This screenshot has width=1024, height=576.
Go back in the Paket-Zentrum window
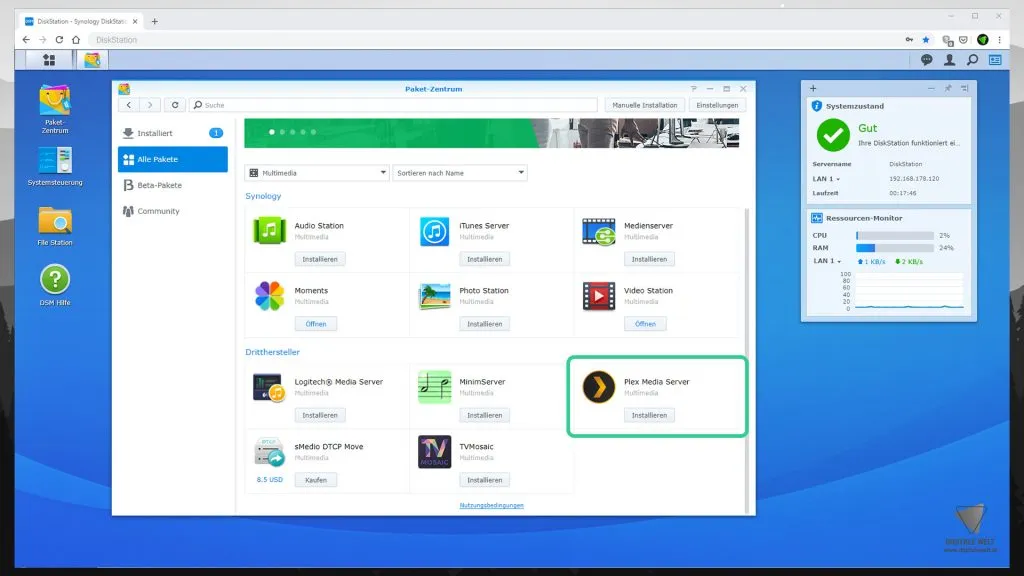[129, 105]
